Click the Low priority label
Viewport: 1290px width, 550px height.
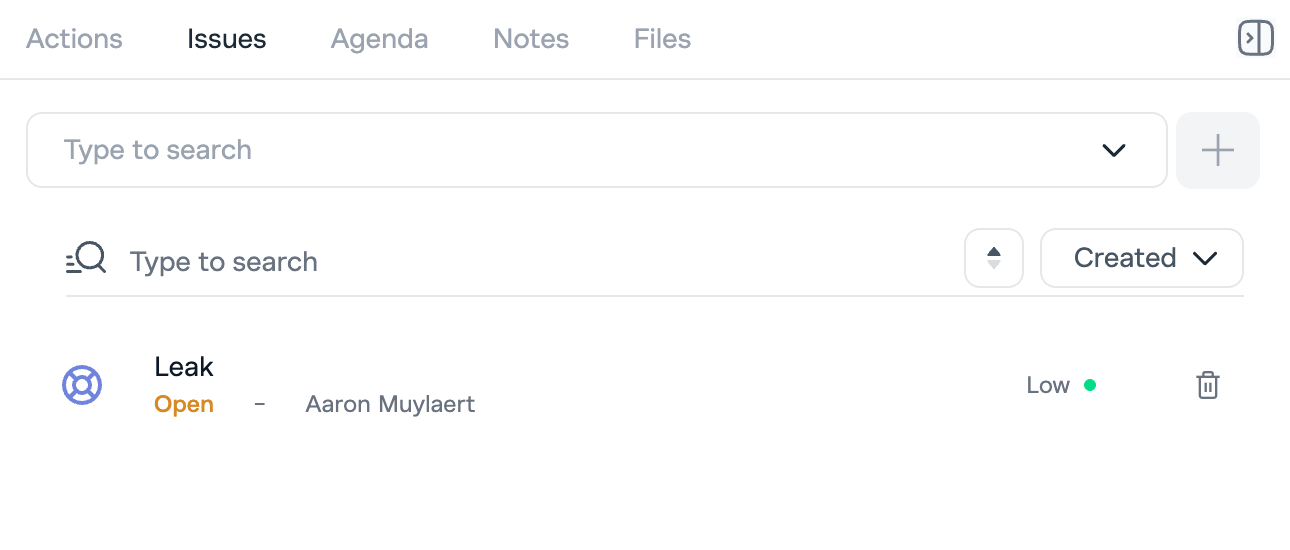pos(1048,385)
